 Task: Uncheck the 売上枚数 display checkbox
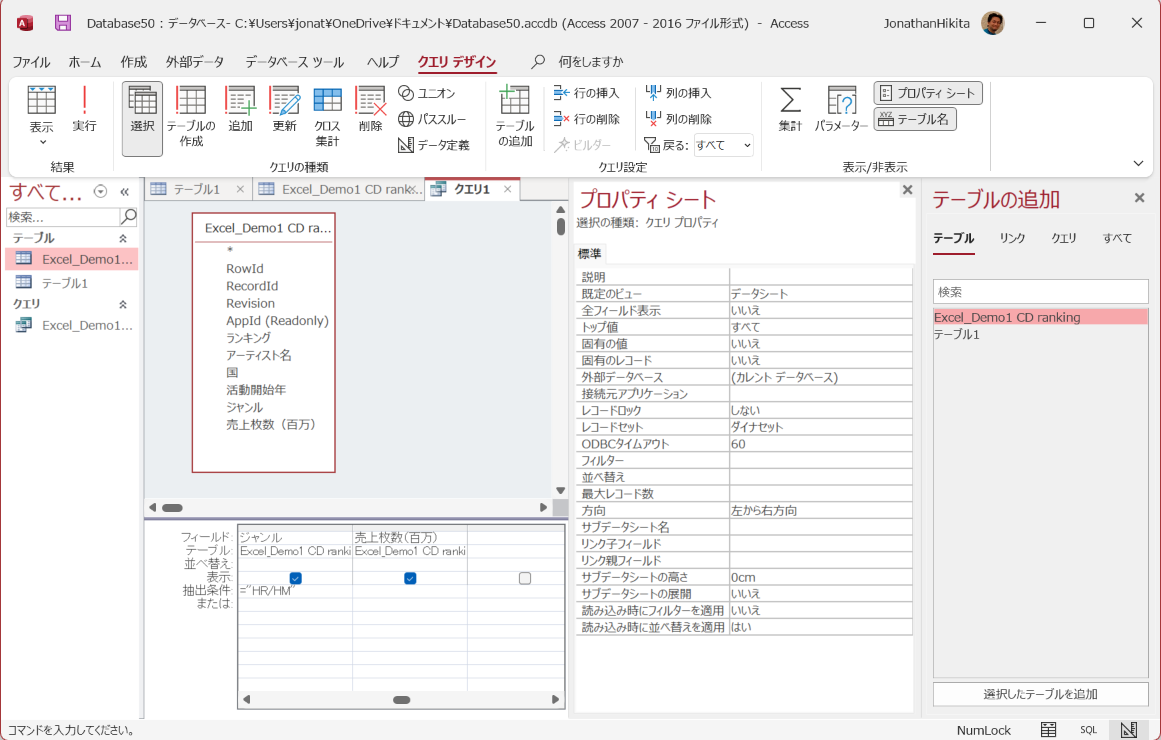coord(409,577)
